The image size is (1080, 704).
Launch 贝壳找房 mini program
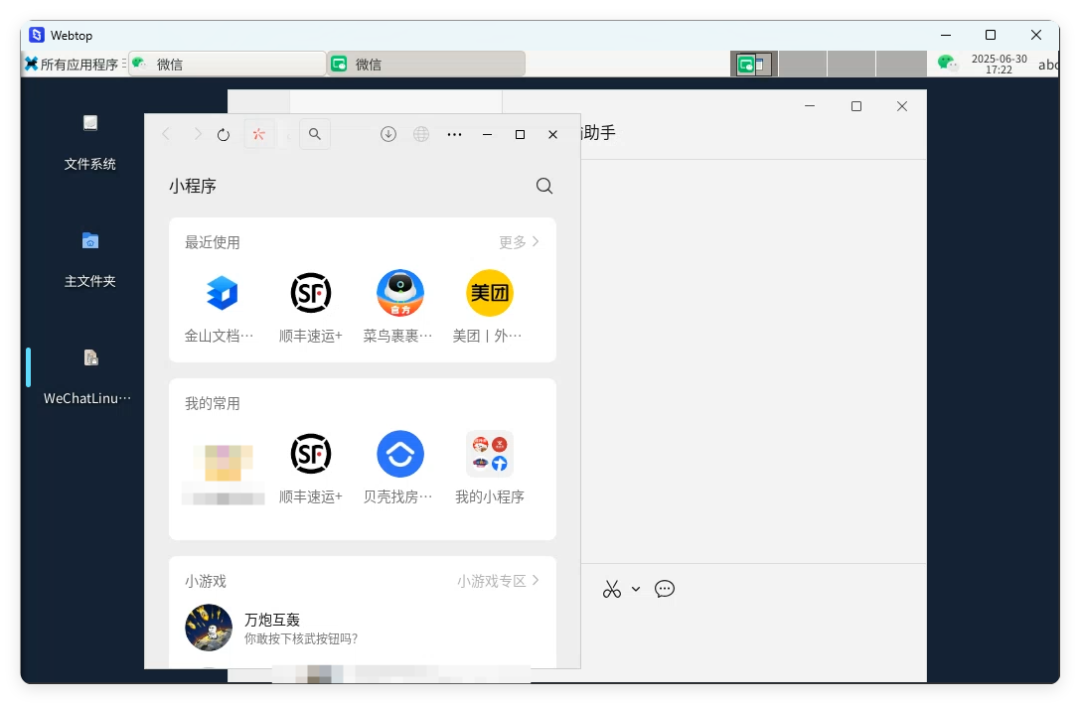coord(399,468)
